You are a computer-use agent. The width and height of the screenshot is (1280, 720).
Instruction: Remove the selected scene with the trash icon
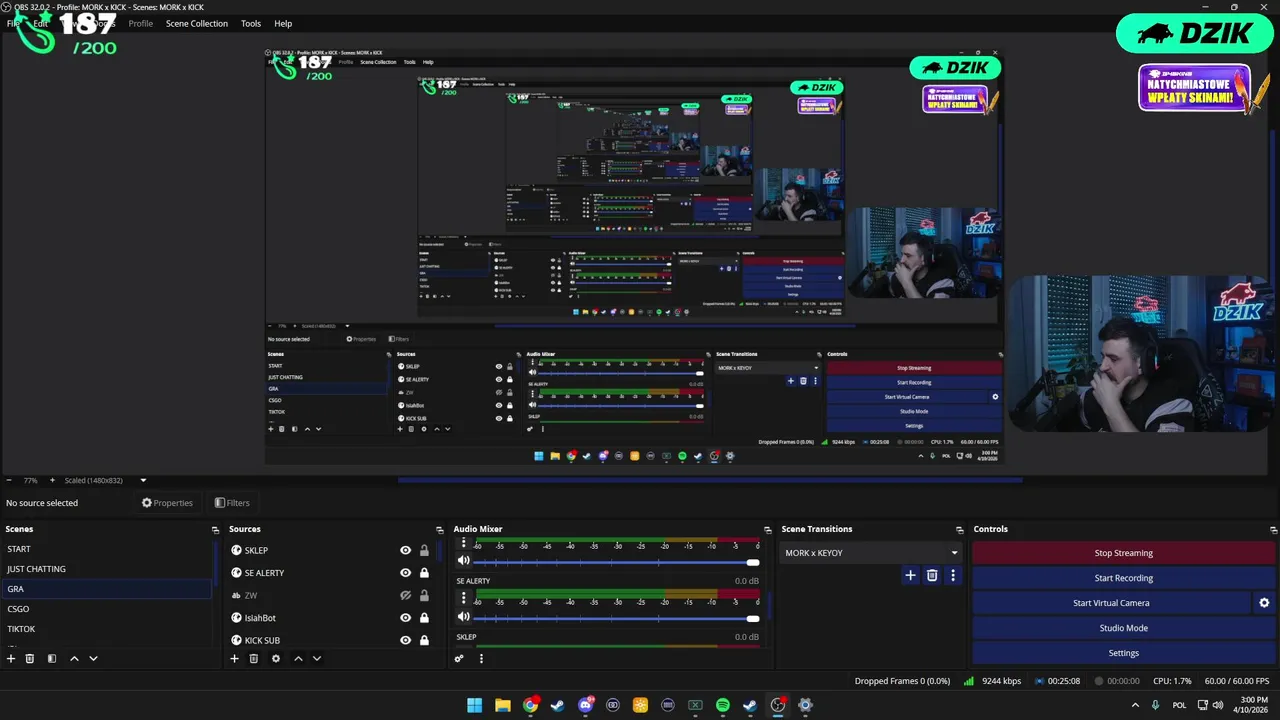tap(30, 658)
